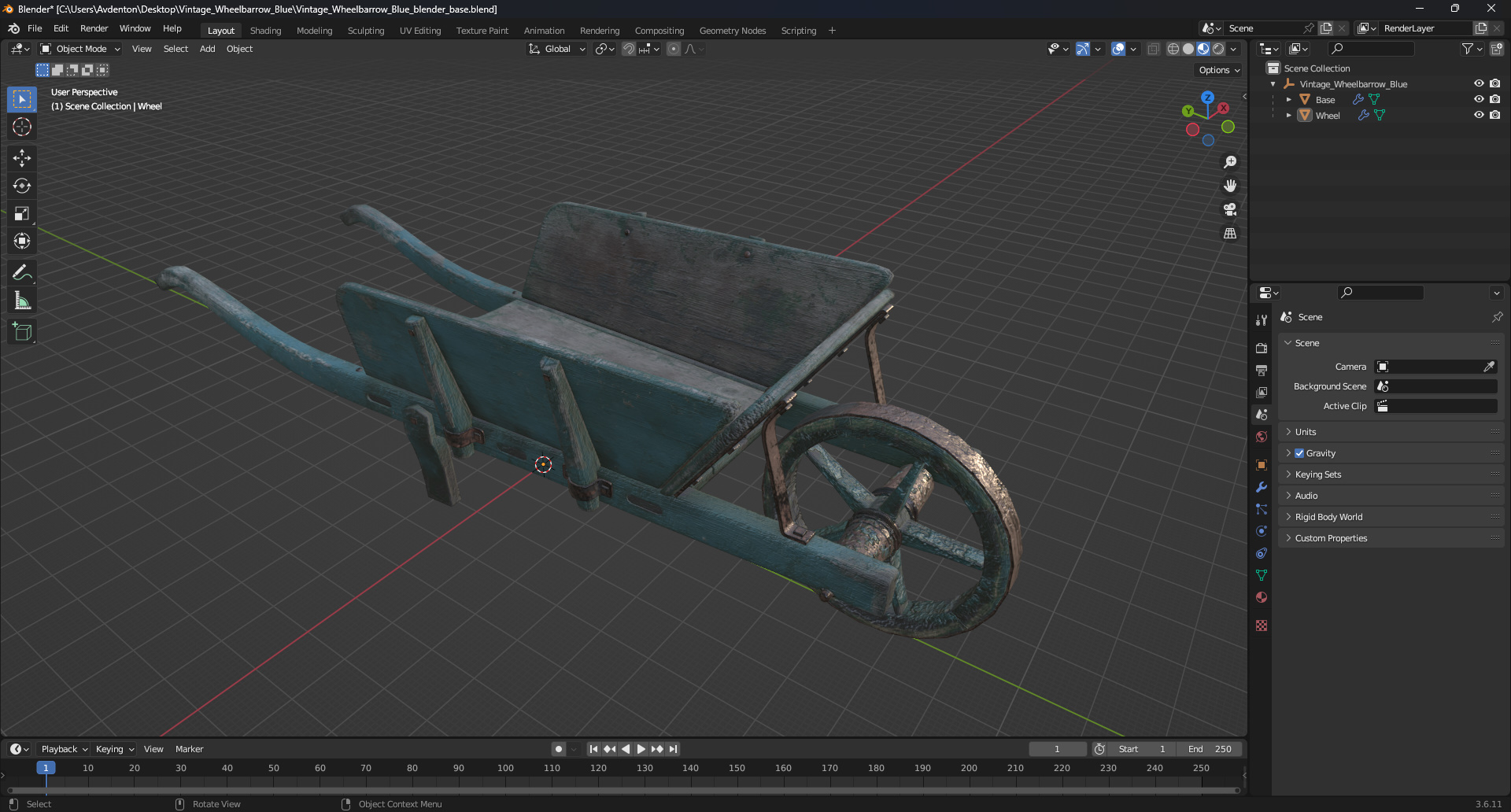Image resolution: width=1511 pixels, height=812 pixels.
Task: Toggle snapping magnet in header
Action: (629, 49)
